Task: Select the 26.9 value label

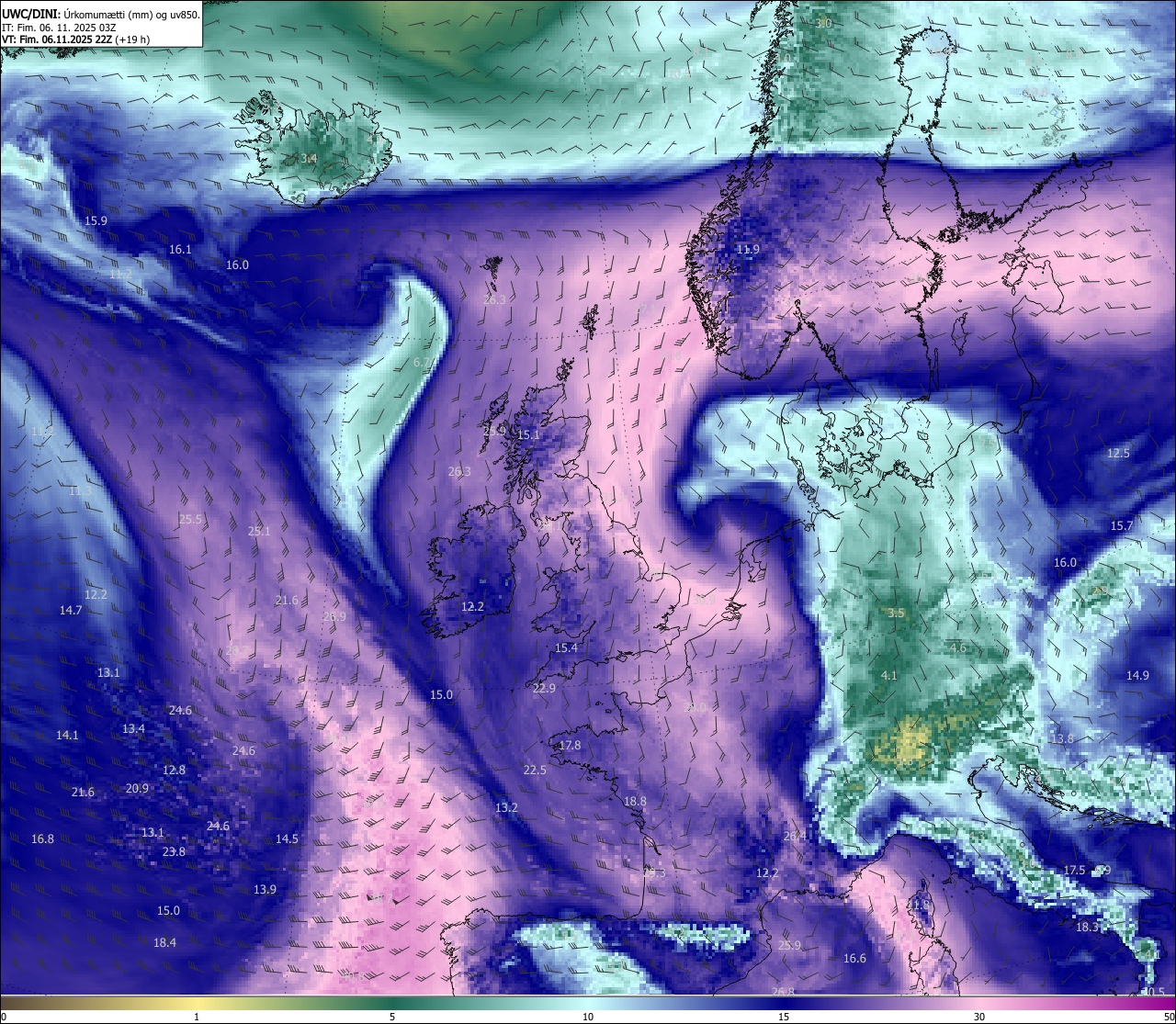Action: coord(334,616)
